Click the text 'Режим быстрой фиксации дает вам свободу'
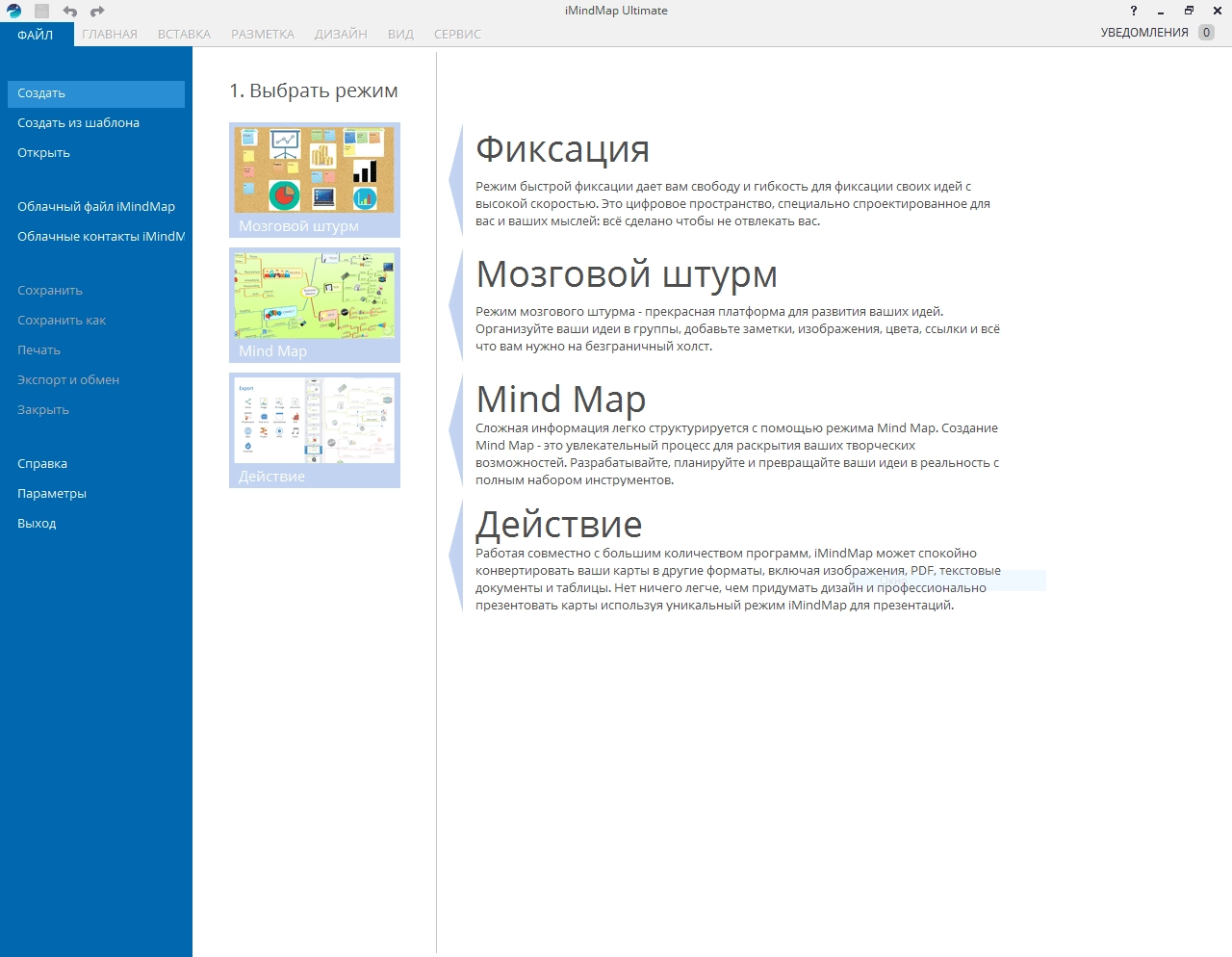The height and width of the screenshot is (957, 1232). coord(607,187)
